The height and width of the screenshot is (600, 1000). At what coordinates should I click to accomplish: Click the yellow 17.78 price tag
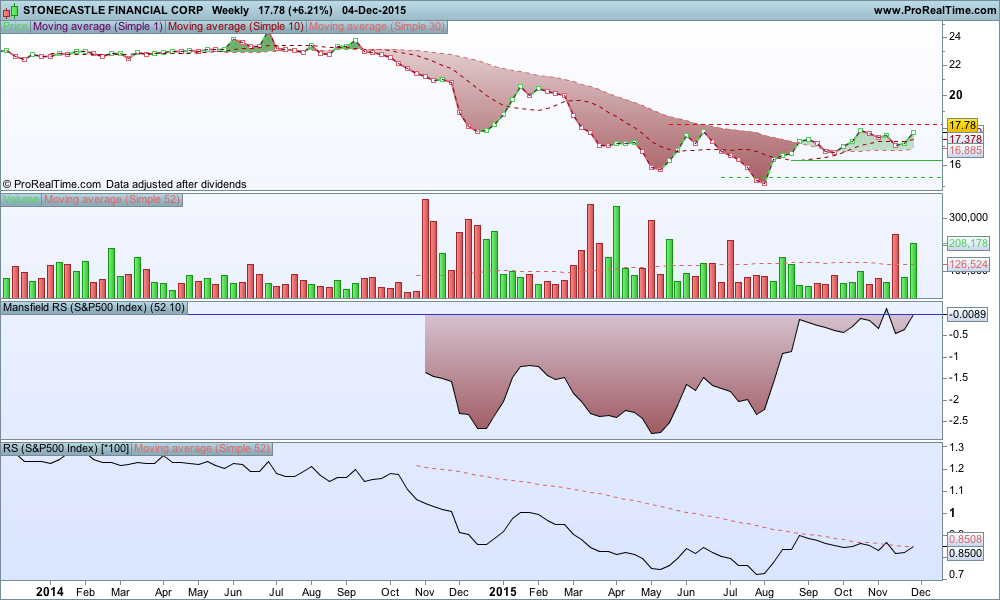click(x=962, y=125)
